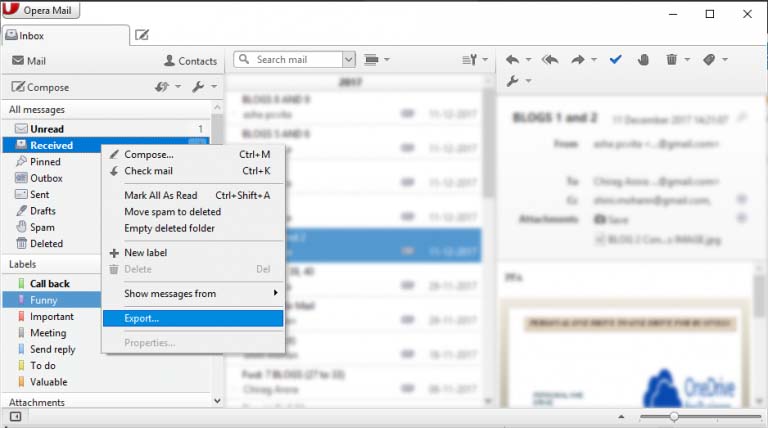Click the Label tag icon
The width and height of the screenshot is (768, 428).
709,60
